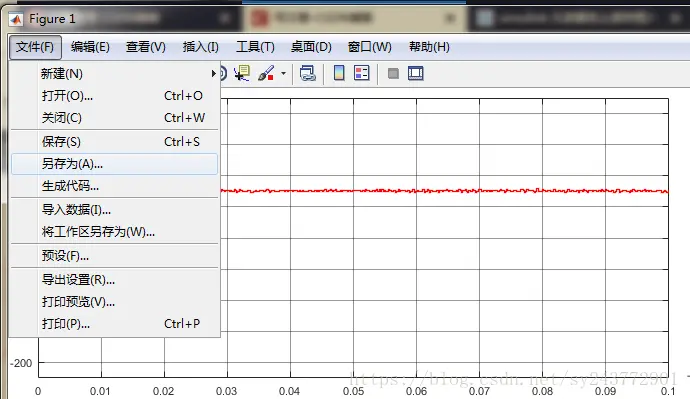
Task: Click the Link Plot toolbar icon
Action: 308,73
